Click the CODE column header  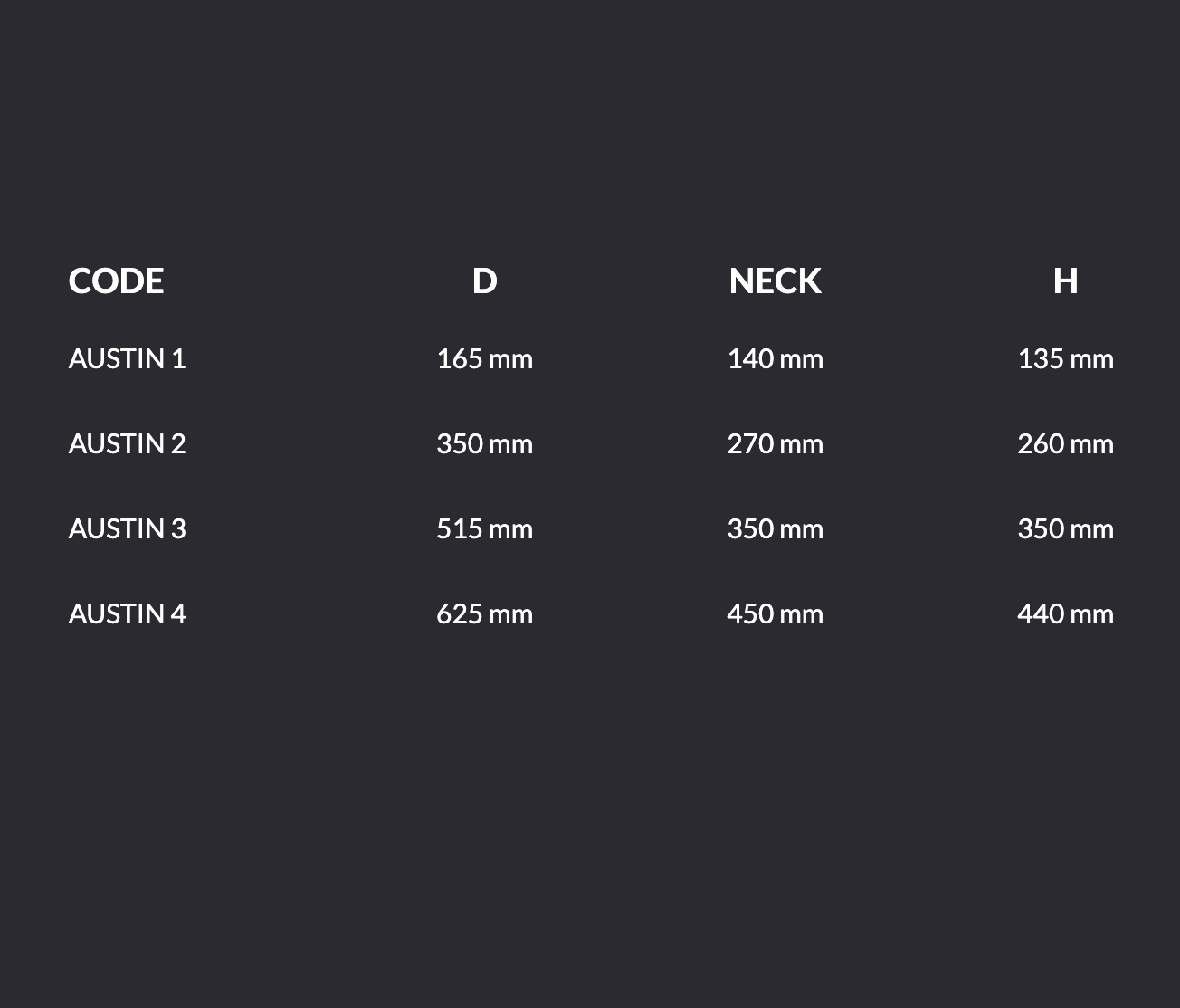(116, 281)
